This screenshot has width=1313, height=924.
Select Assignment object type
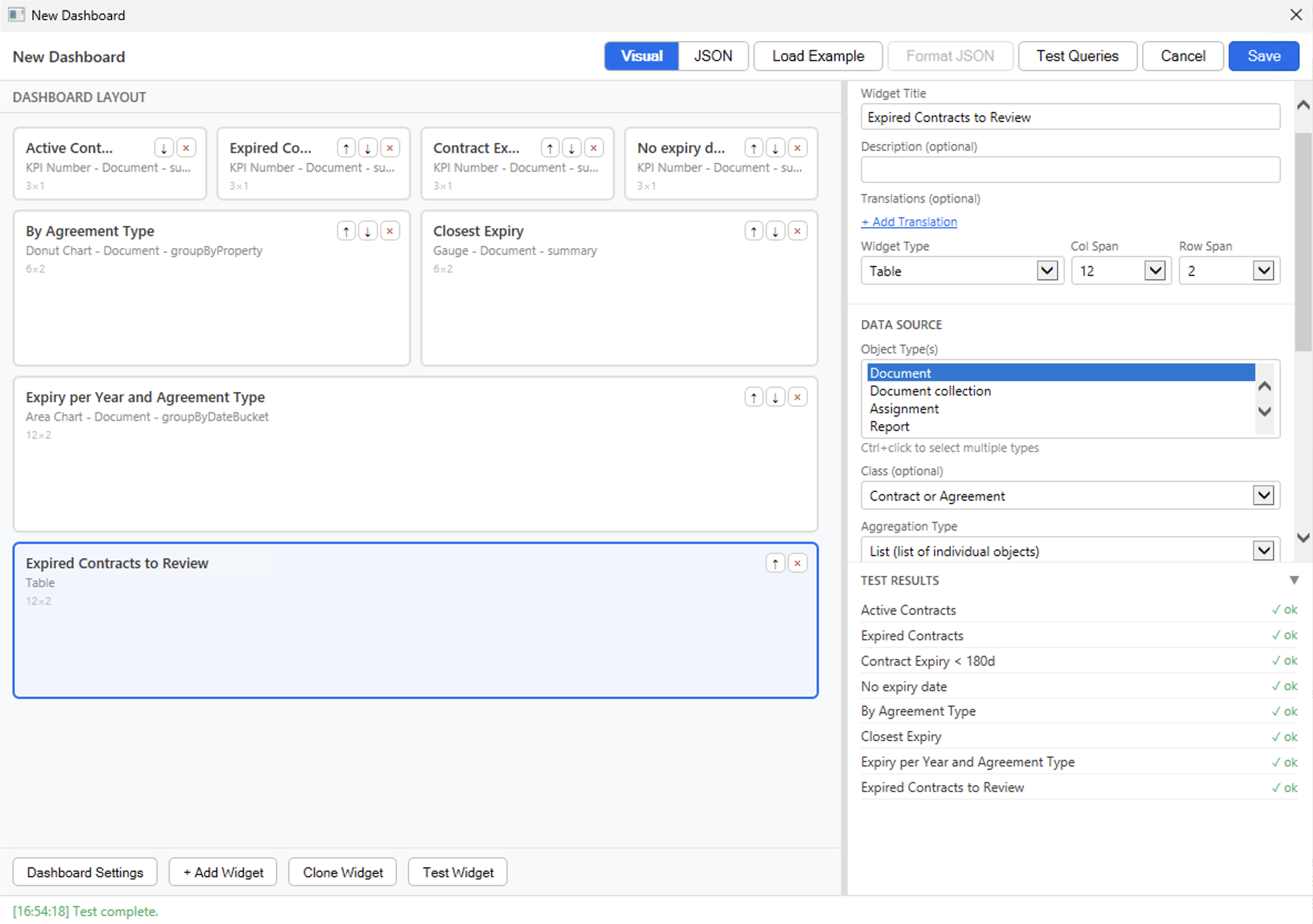click(x=1061, y=409)
